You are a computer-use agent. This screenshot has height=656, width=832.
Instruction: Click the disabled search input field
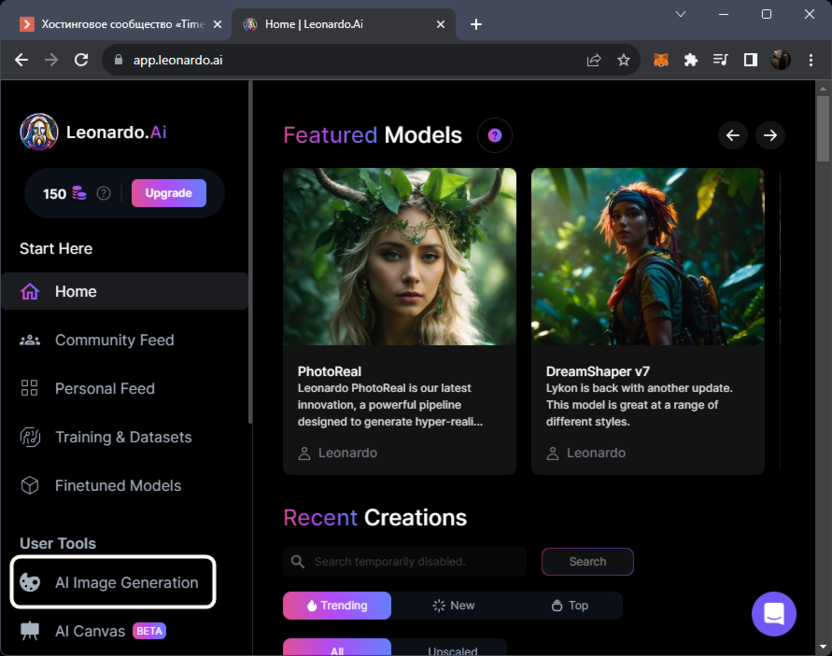click(404, 562)
